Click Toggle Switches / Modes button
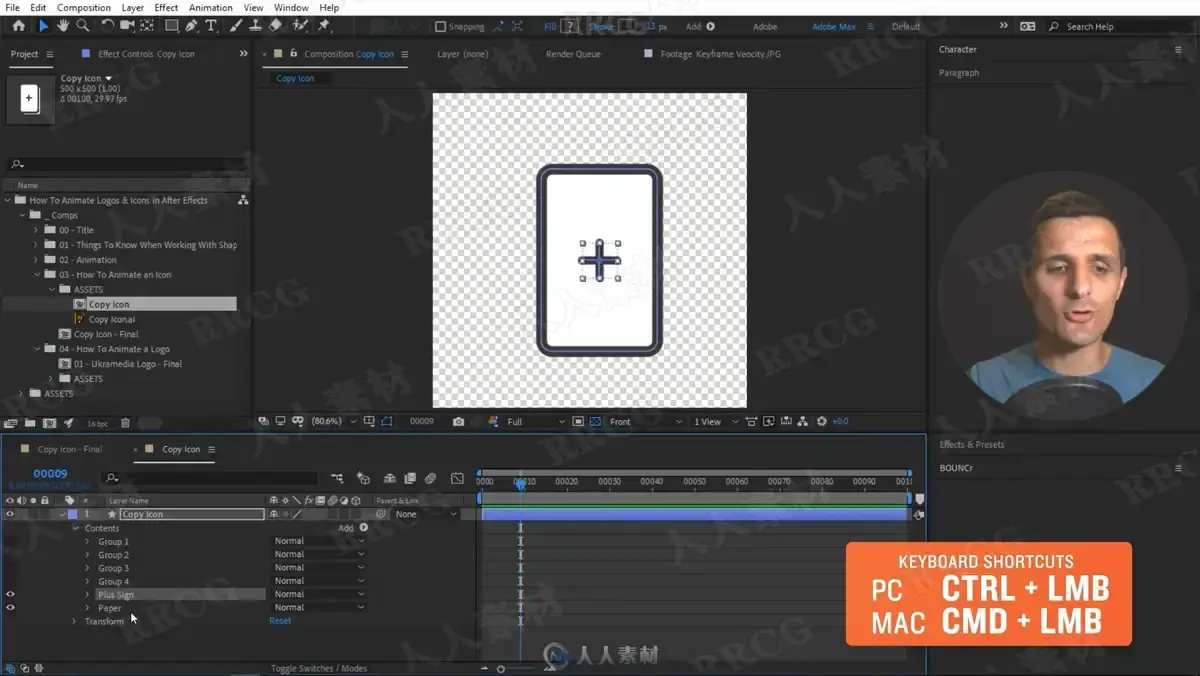Screen dimensions: 1200x676 tap(319, 668)
